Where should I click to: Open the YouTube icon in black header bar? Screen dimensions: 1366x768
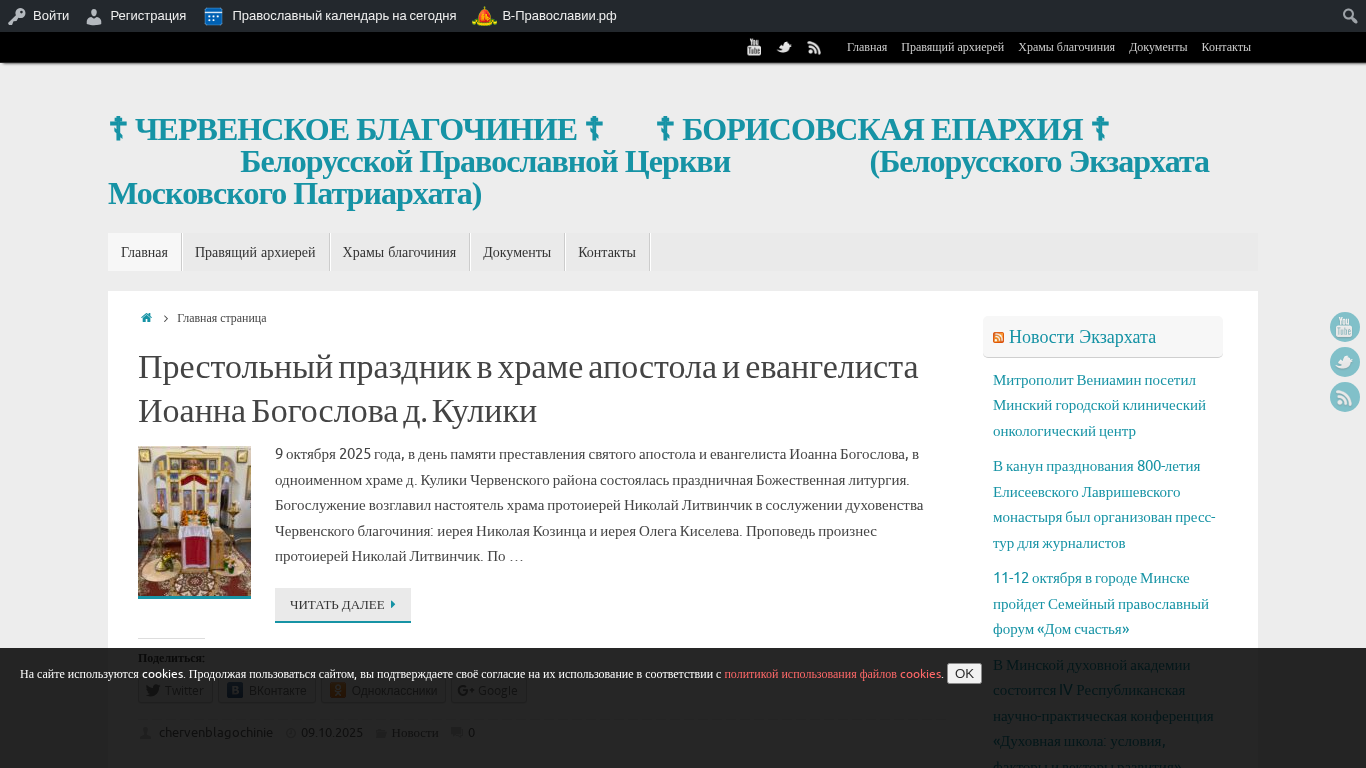pos(754,47)
